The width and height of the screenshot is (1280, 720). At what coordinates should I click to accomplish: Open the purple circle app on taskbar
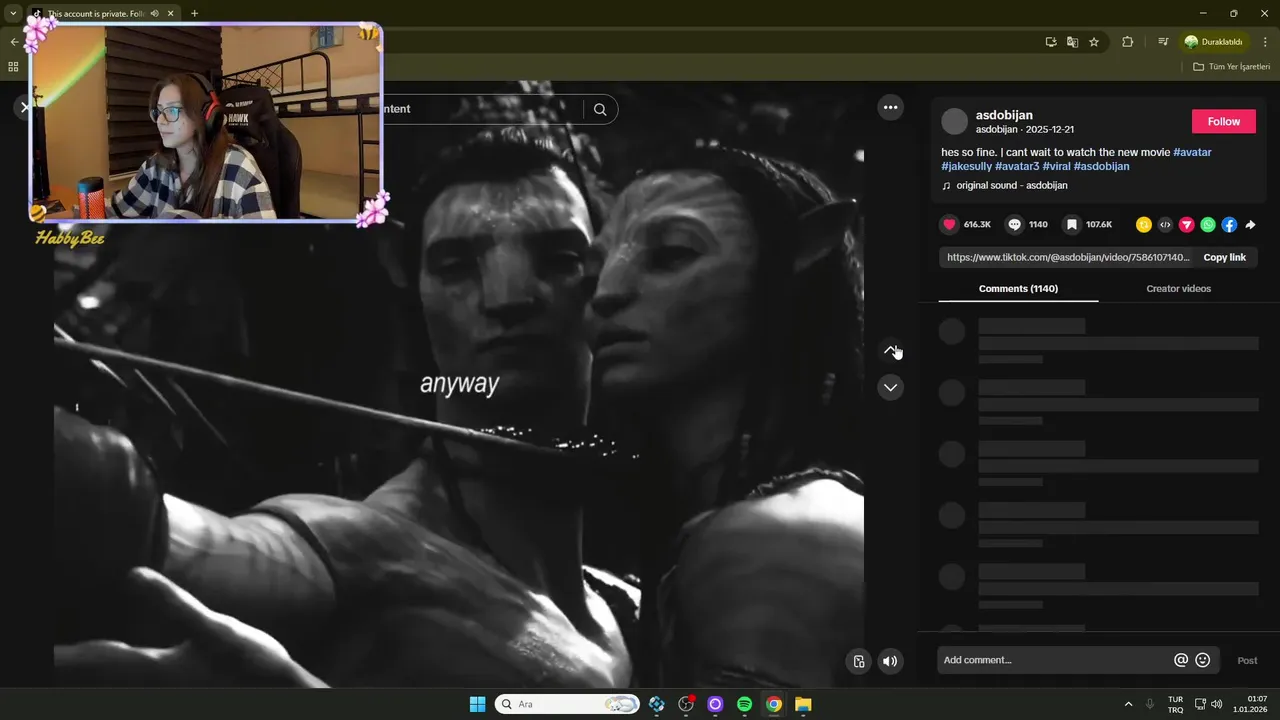pyautogui.click(x=715, y=704)
